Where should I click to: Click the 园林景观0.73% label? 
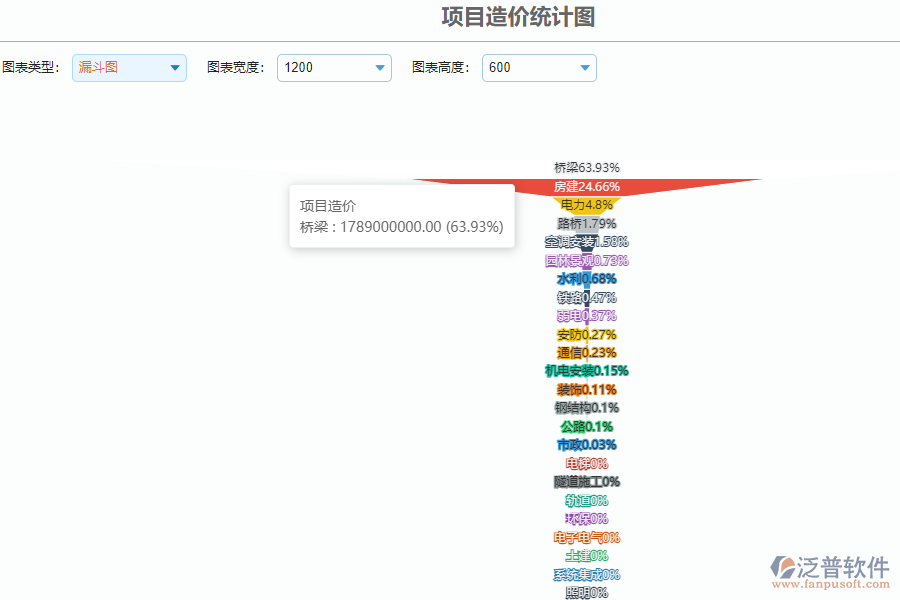(588, 261)
